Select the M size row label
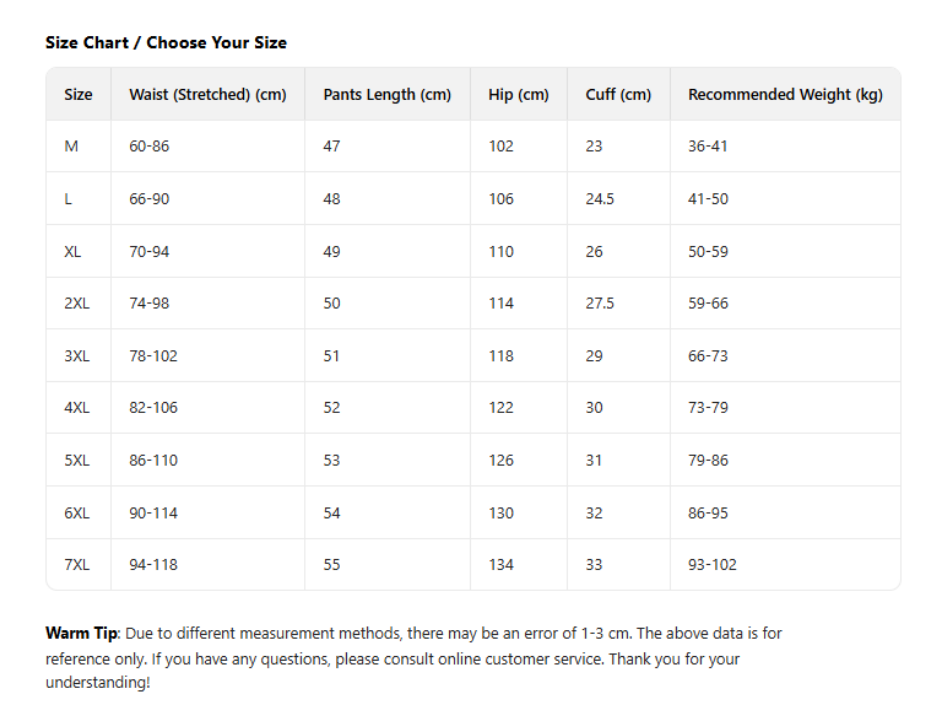 pyautogui.click(x=71, y=146)
